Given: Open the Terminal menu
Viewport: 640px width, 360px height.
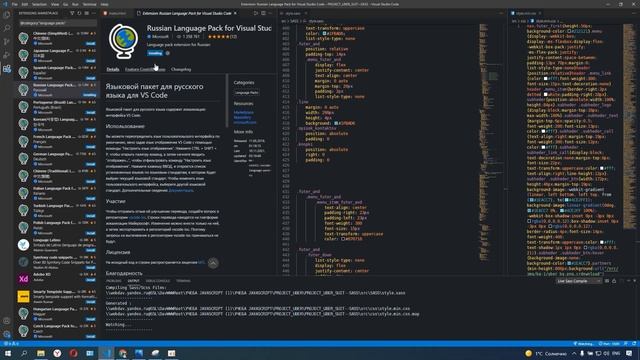Looking at the screenshot, I should [x=89, y=4].
